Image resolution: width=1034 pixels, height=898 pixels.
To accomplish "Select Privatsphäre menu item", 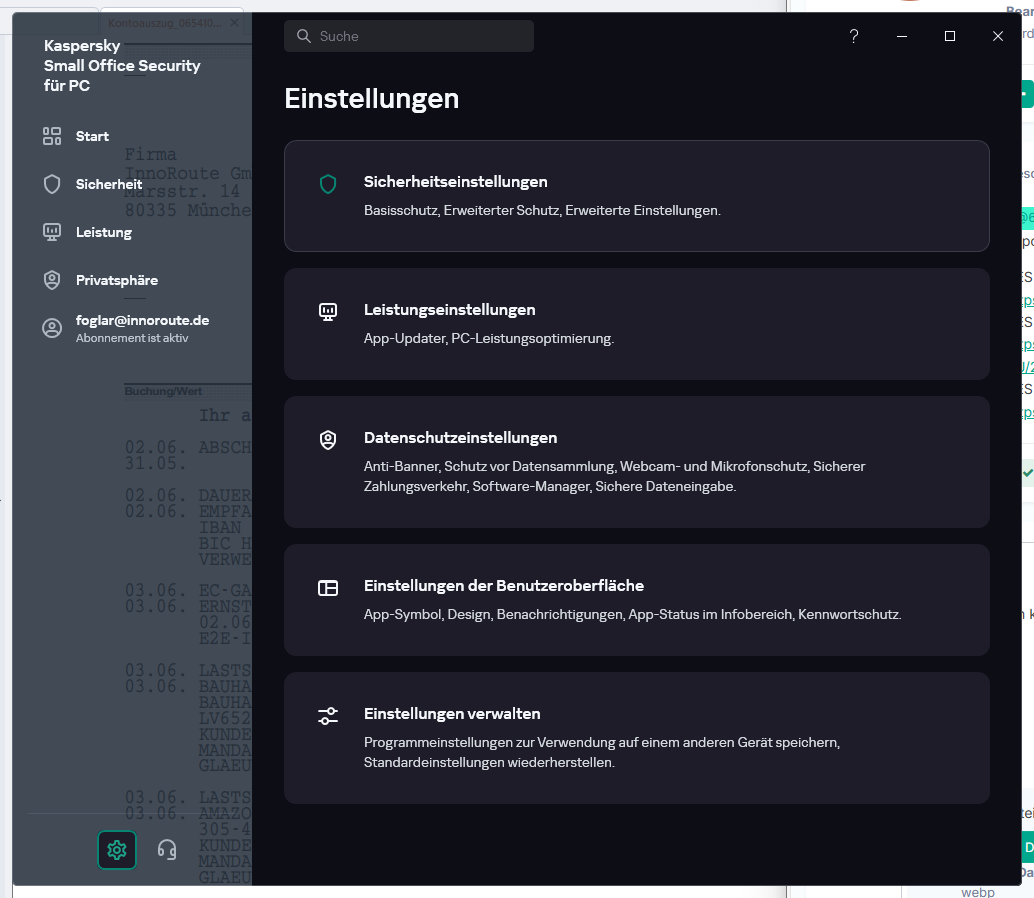I will [117, 280].
